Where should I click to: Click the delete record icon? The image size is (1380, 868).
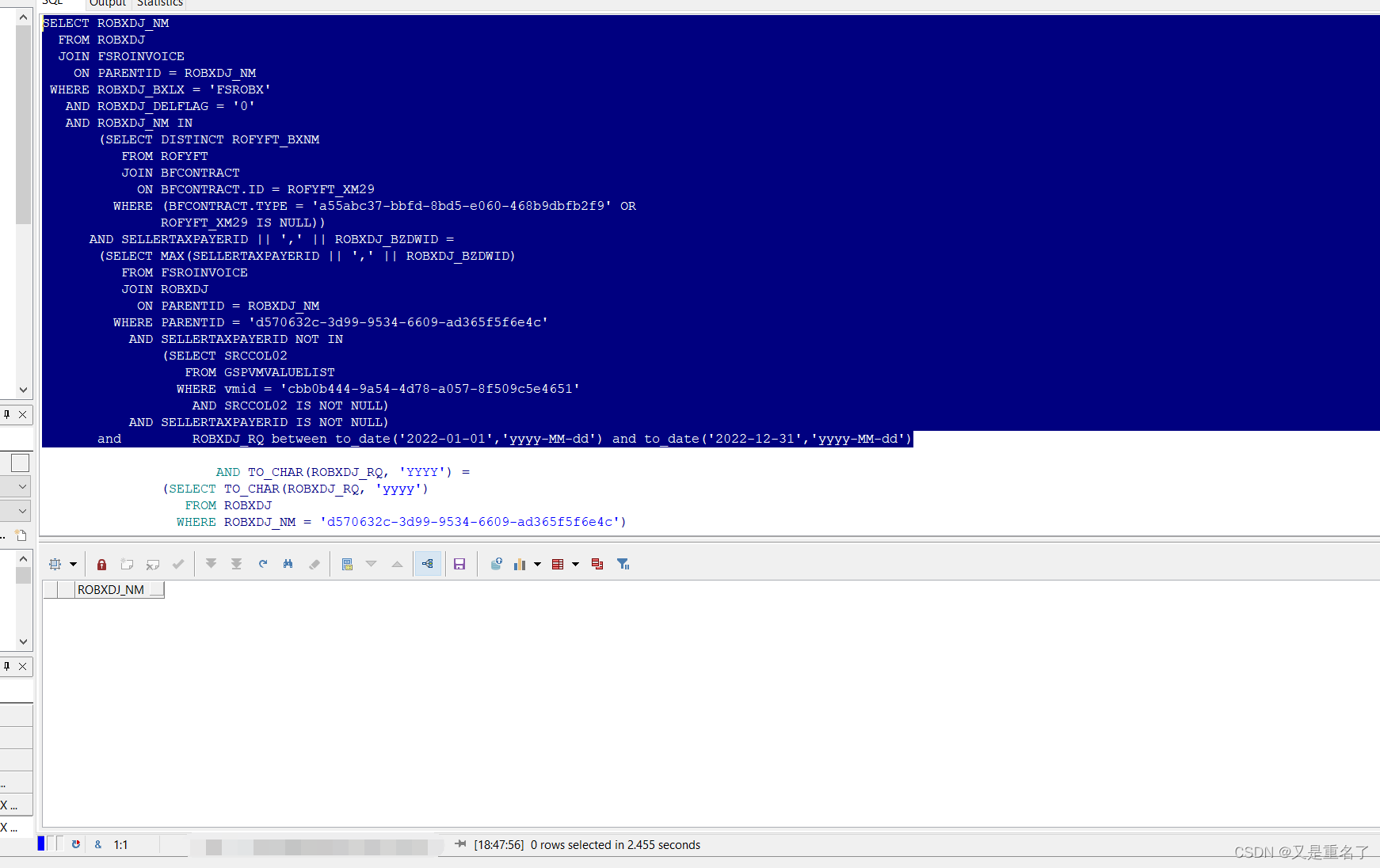pos(153,564)
